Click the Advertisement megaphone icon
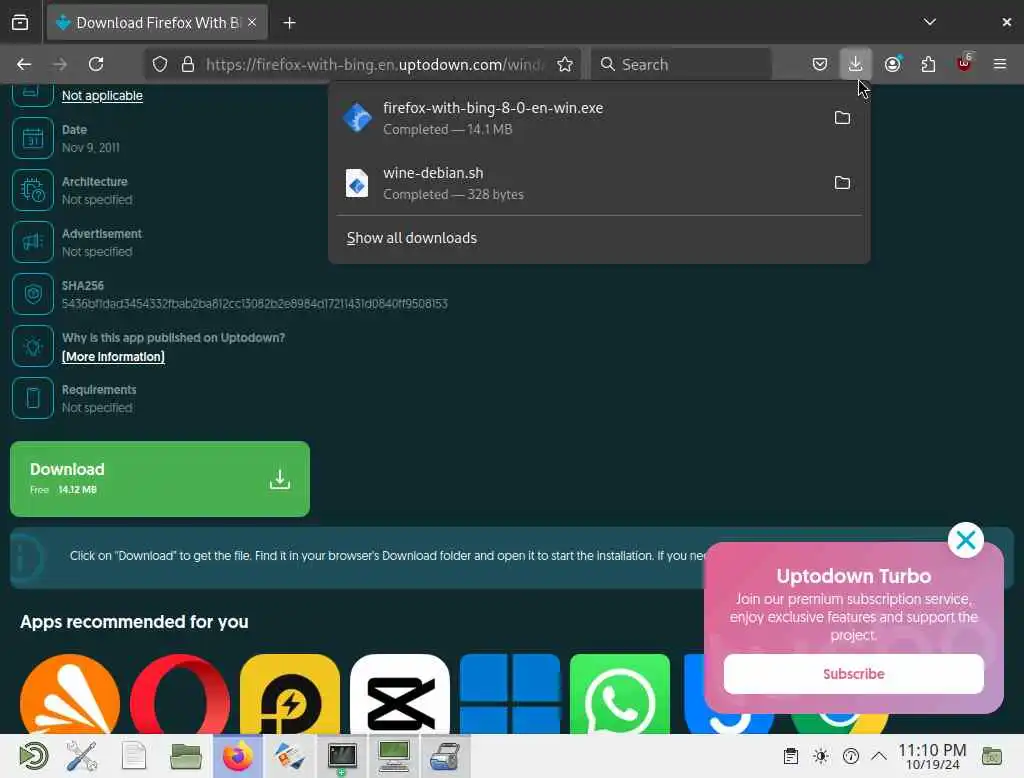The width and height of the screenshot is (1024, 778). pyautogui.click(x=33, y=242)
